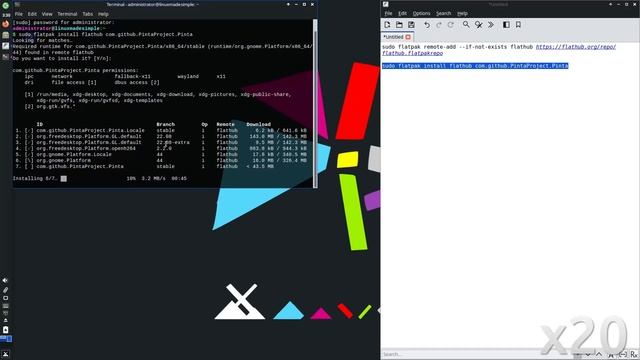Click the first Redo arrow in editor toolbar
Image resolution: width=640 pixels, height=360 pixels.
point(439,25)
